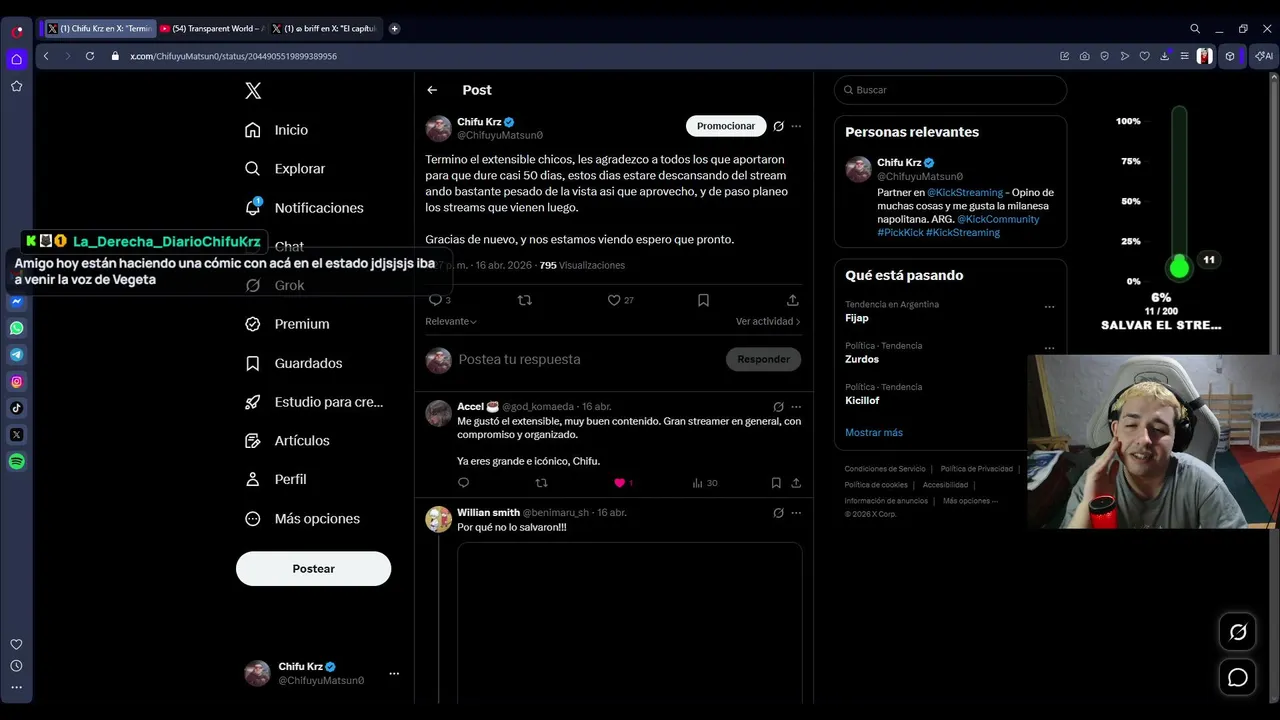Open more options on Chifu Krz post

[796, 126]
